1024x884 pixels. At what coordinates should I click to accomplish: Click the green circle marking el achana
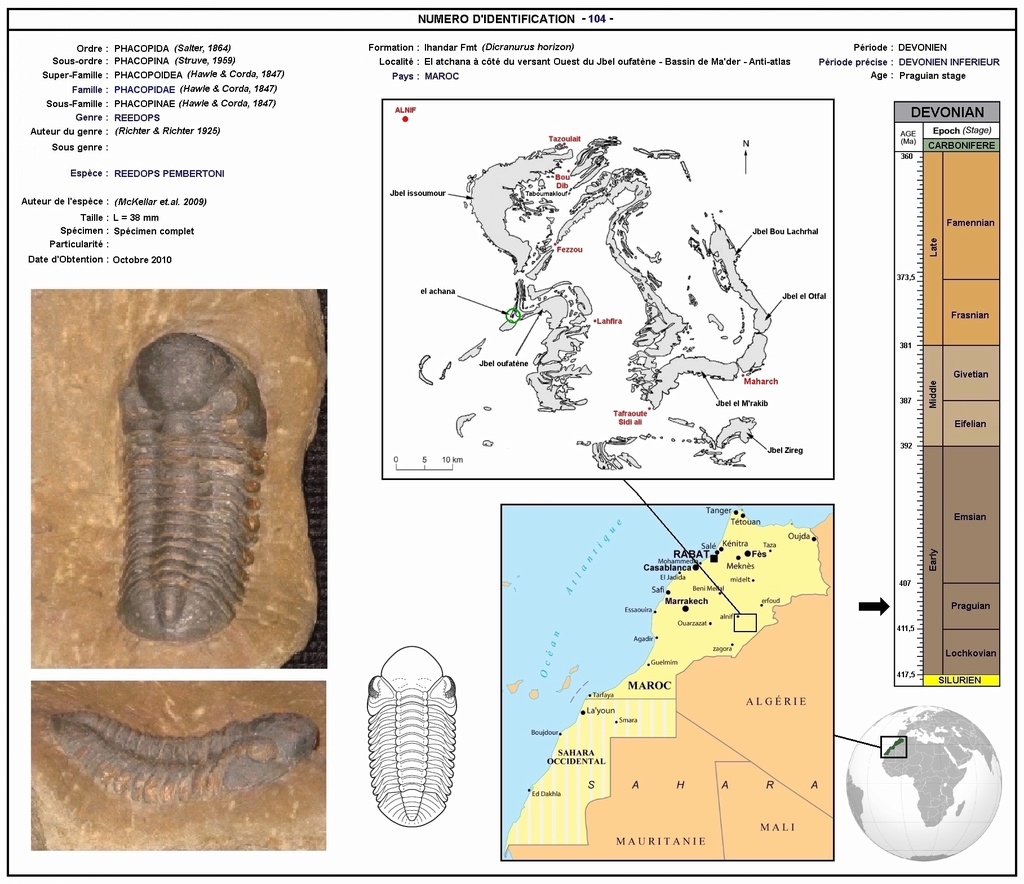(513, 315)
